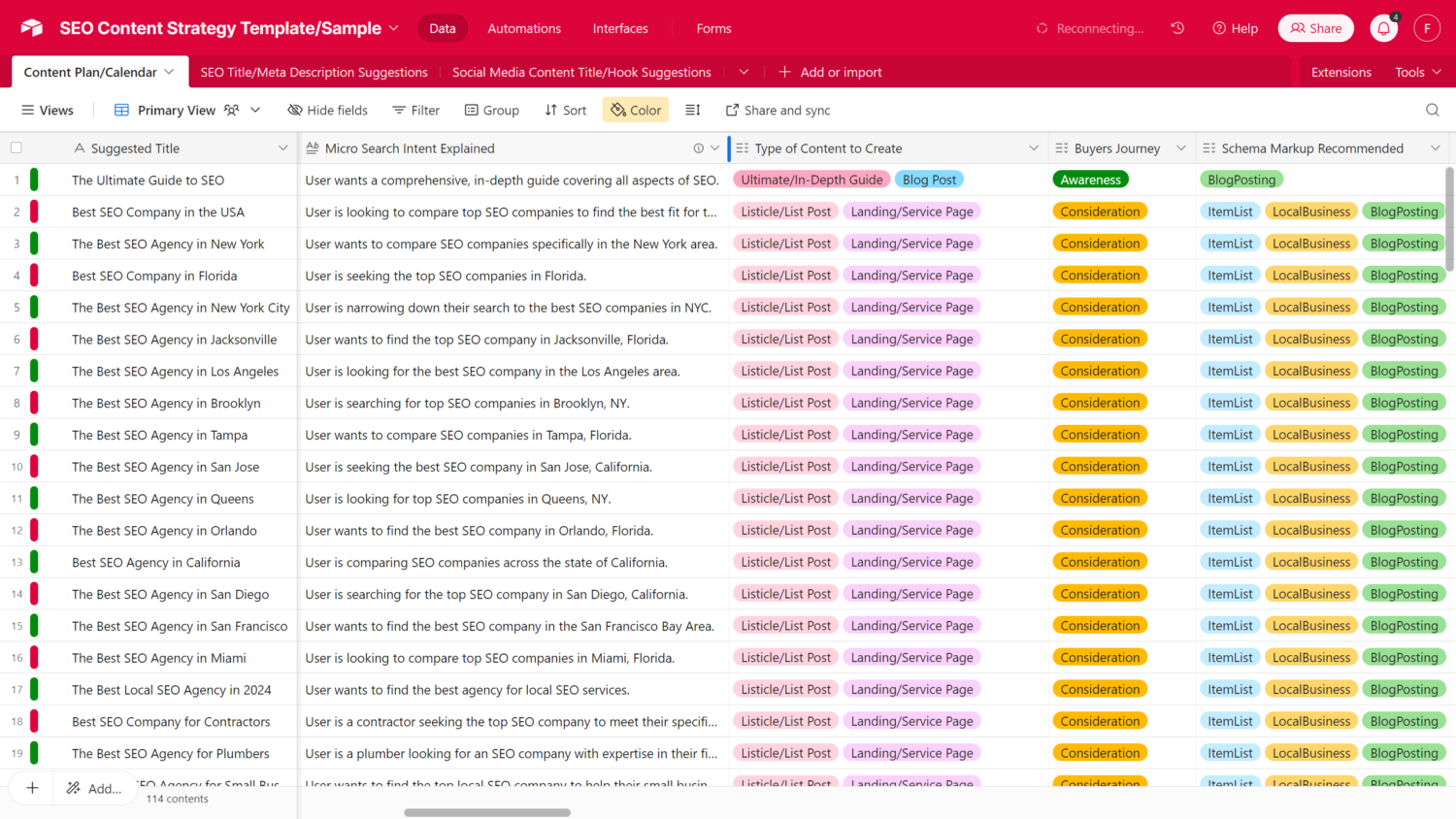This screenshot has width=1456, height=819.
Task: Open the Tools dropdown
Action: click(1417, 73)
